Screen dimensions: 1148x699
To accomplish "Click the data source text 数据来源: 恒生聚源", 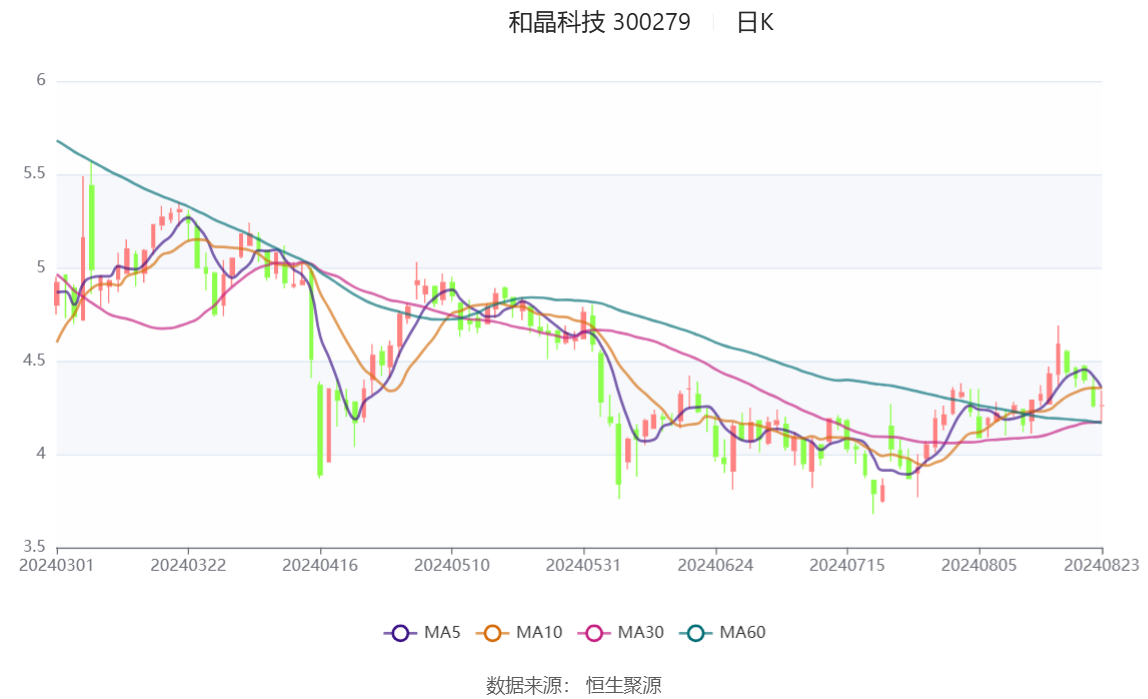I will [574, 686].
